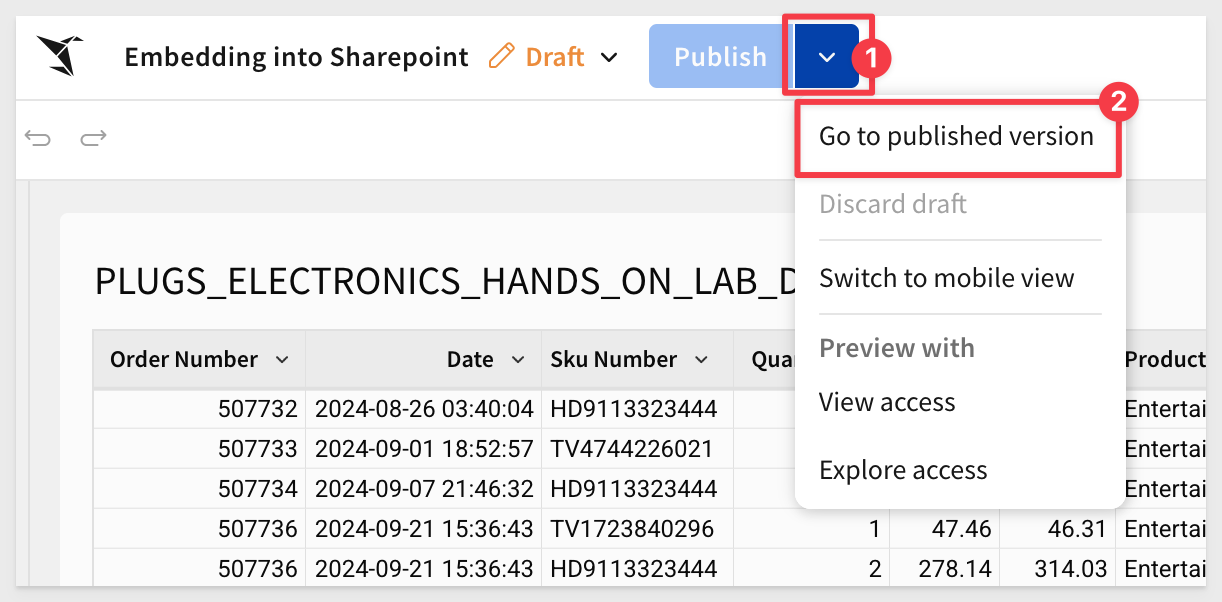This screenshot has width=1222, height=602.
Task: Click the Publish button
Action: (x=720, y=56)
